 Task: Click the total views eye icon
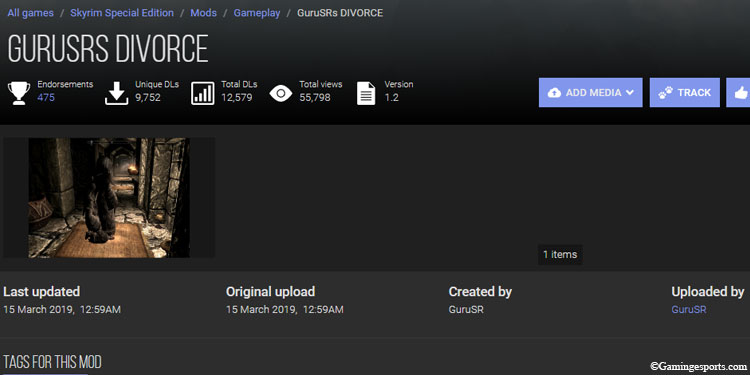point(281,93)
